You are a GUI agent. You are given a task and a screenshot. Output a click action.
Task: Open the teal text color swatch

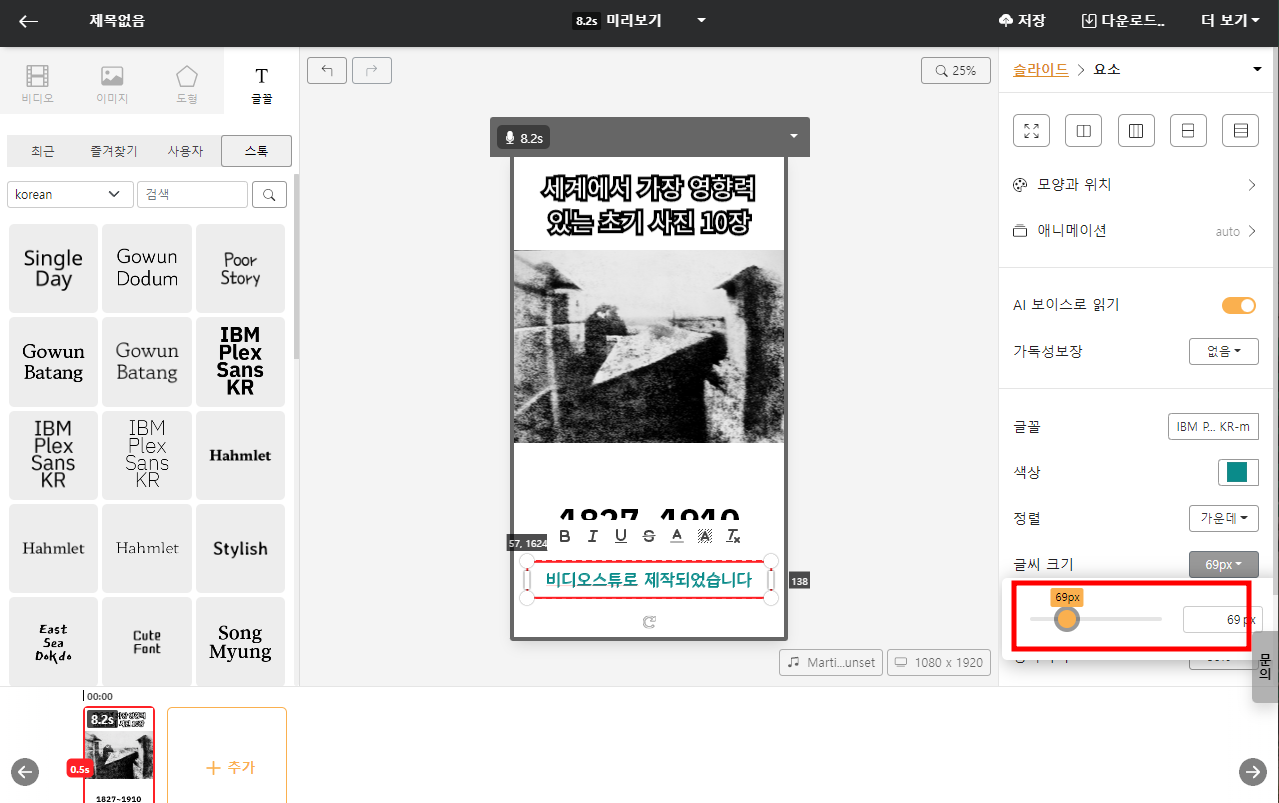click(x=1238, y=472)
